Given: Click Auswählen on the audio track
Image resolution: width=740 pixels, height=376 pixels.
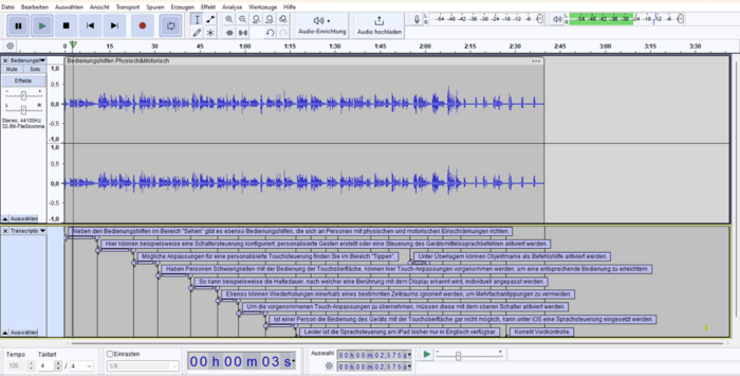Looking at the screenshot, I should pyautogui.click(x=24, y=218).
